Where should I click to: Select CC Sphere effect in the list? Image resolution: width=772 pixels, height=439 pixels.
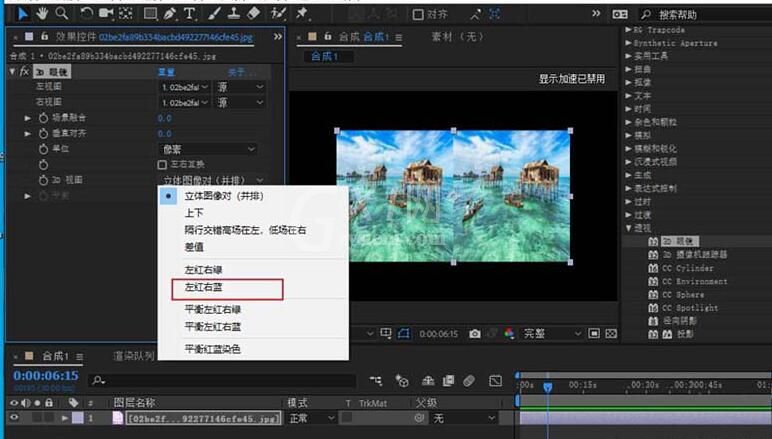[682, 295]
